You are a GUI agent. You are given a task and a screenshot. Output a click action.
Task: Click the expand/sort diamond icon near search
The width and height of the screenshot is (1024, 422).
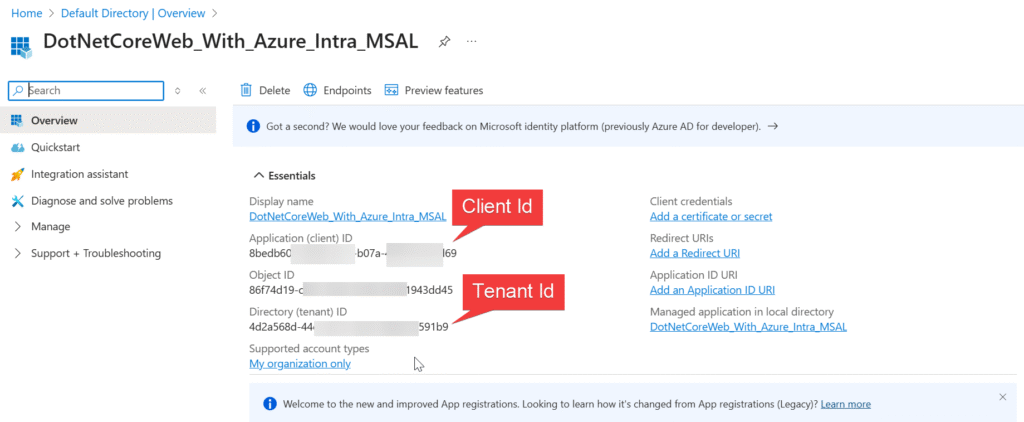[177, 91]
